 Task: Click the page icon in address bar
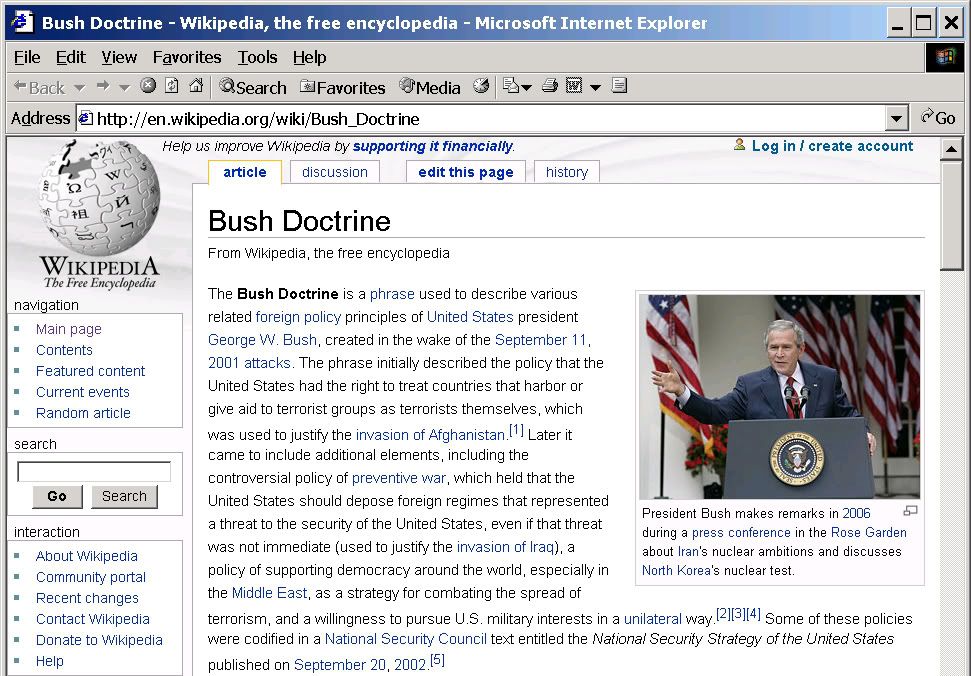[85, 118]
